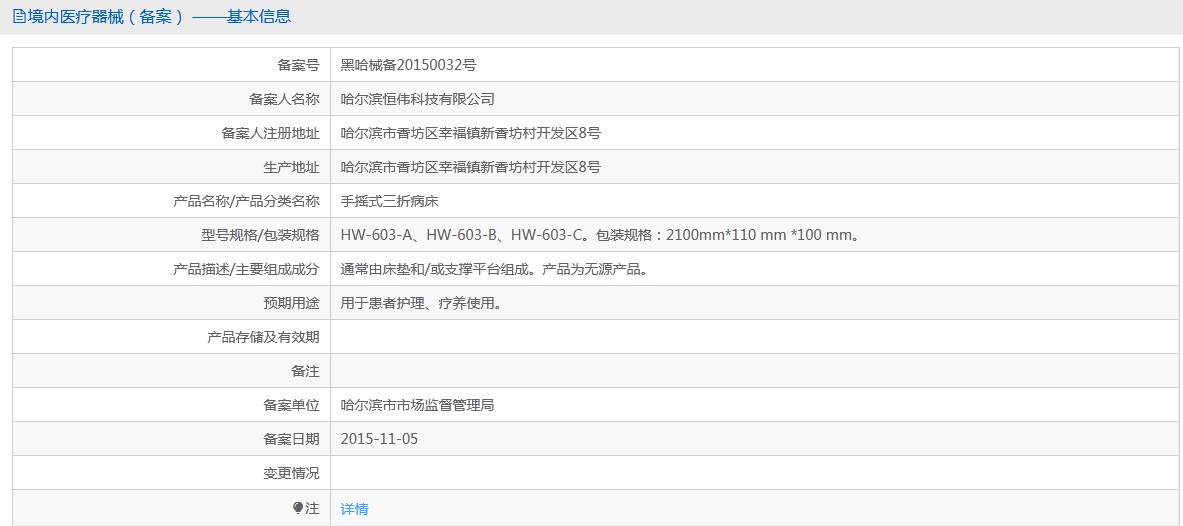This screenshot has height=526, width=1183.
Task: Open the 详情 link
Action: point(355,509)
